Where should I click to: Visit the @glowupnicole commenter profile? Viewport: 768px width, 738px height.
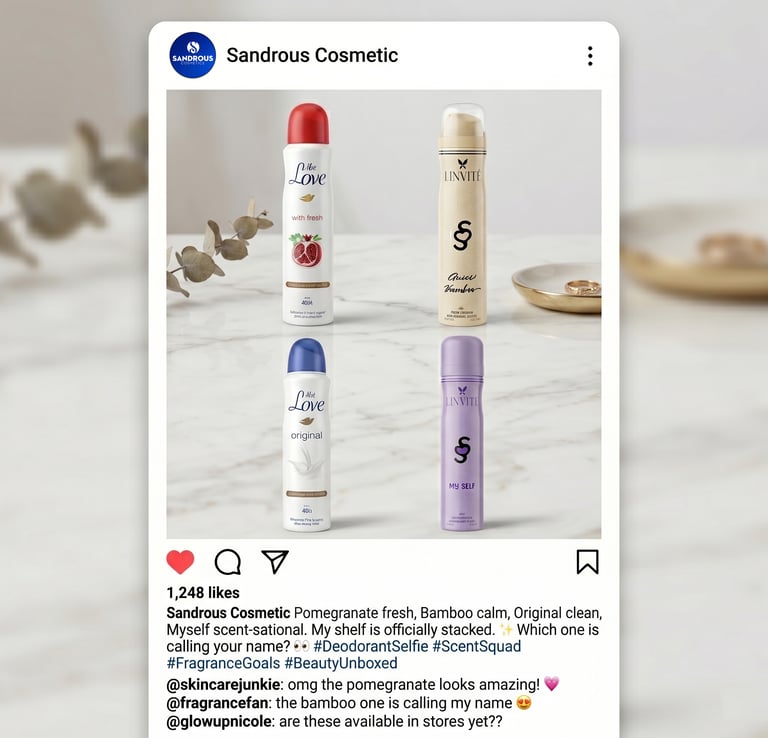pos(218,721)
